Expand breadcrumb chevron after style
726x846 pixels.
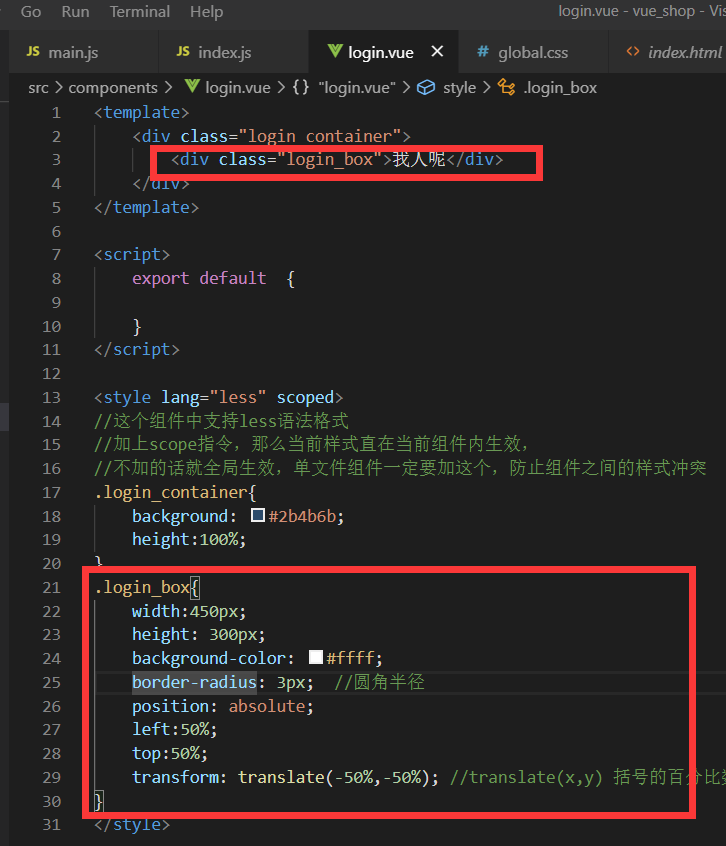487,87
